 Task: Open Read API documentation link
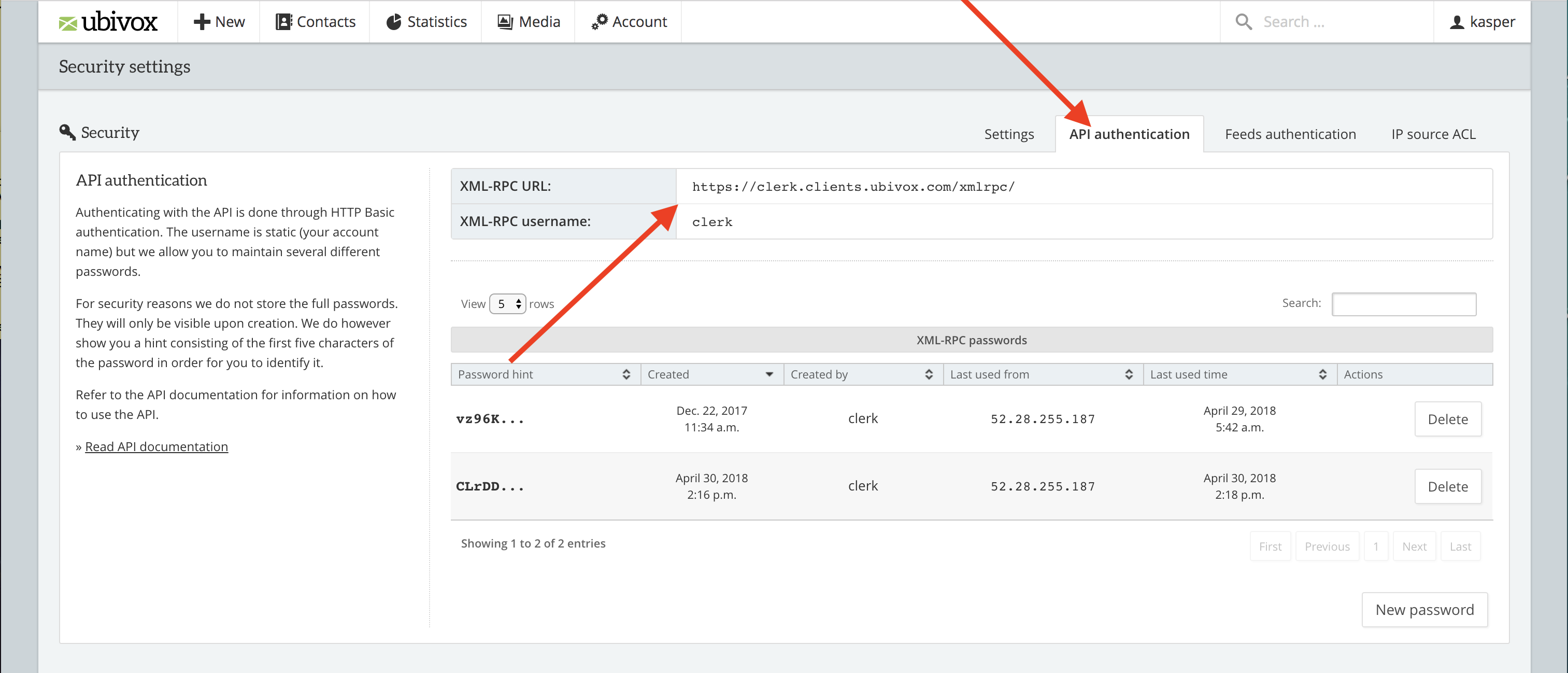tap(156, 446)
